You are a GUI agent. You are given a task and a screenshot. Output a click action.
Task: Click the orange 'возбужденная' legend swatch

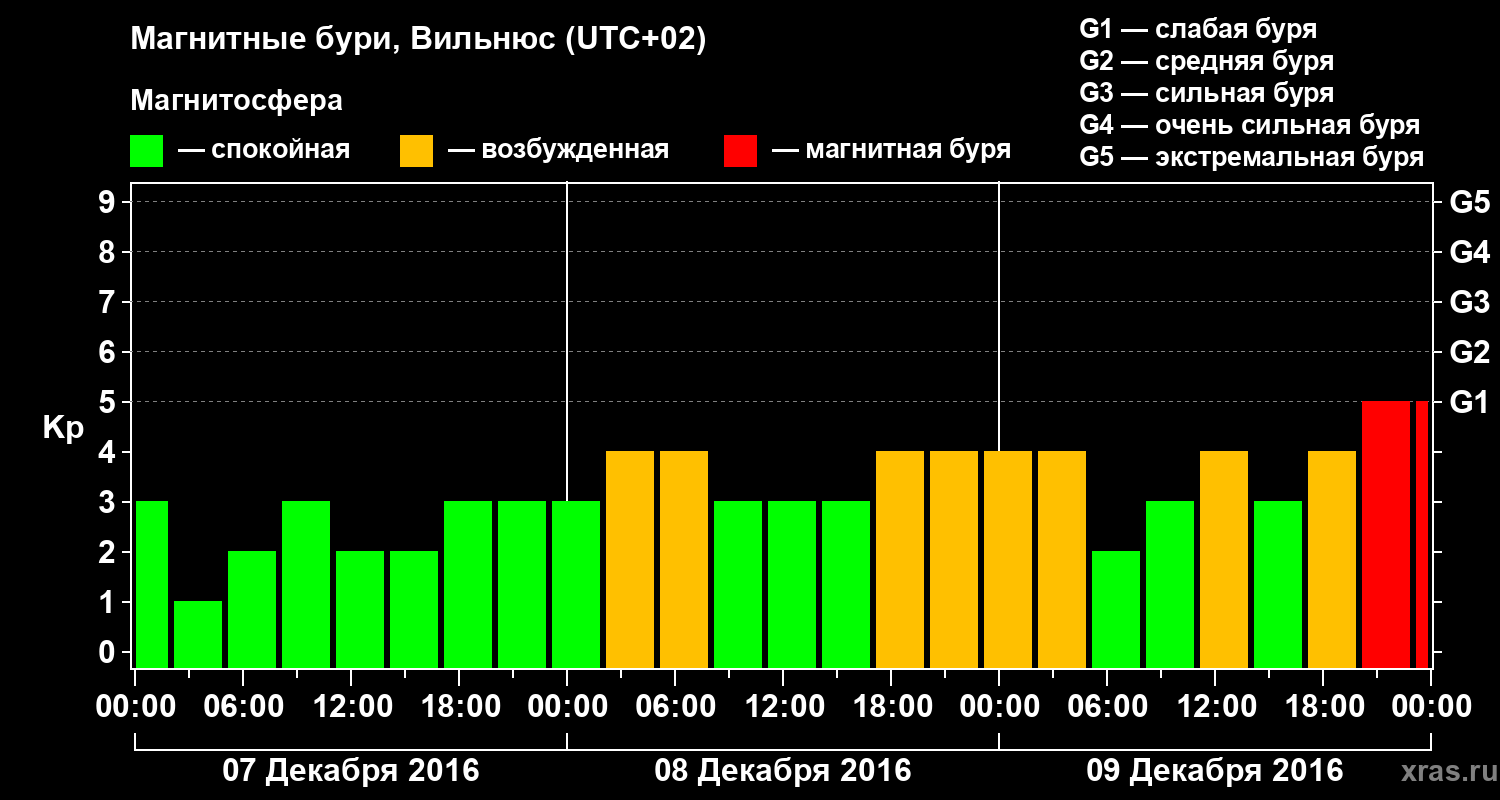click(417, 151)
